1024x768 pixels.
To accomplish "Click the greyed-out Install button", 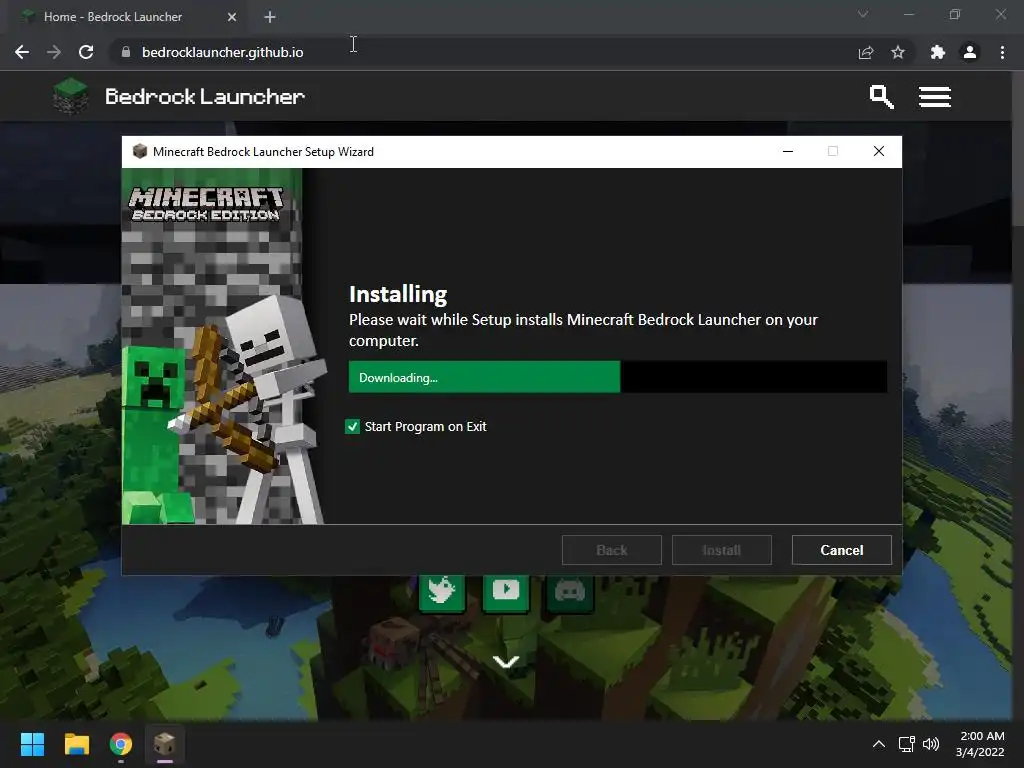I will (722, 550).
